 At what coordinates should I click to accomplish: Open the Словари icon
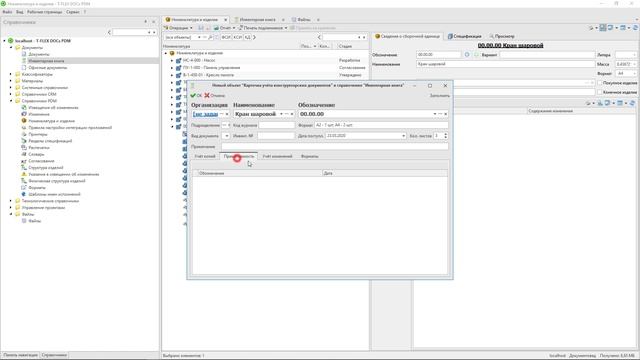click(x=24, y=154)
